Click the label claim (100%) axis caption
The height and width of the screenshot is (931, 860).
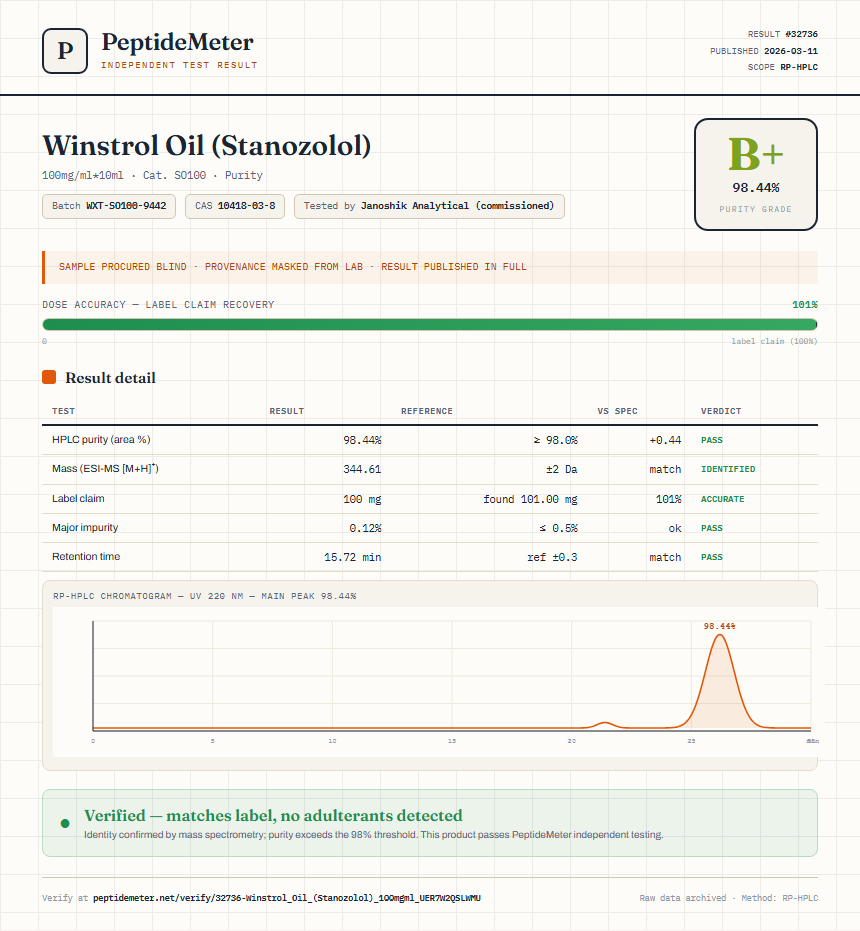[774, 341]
